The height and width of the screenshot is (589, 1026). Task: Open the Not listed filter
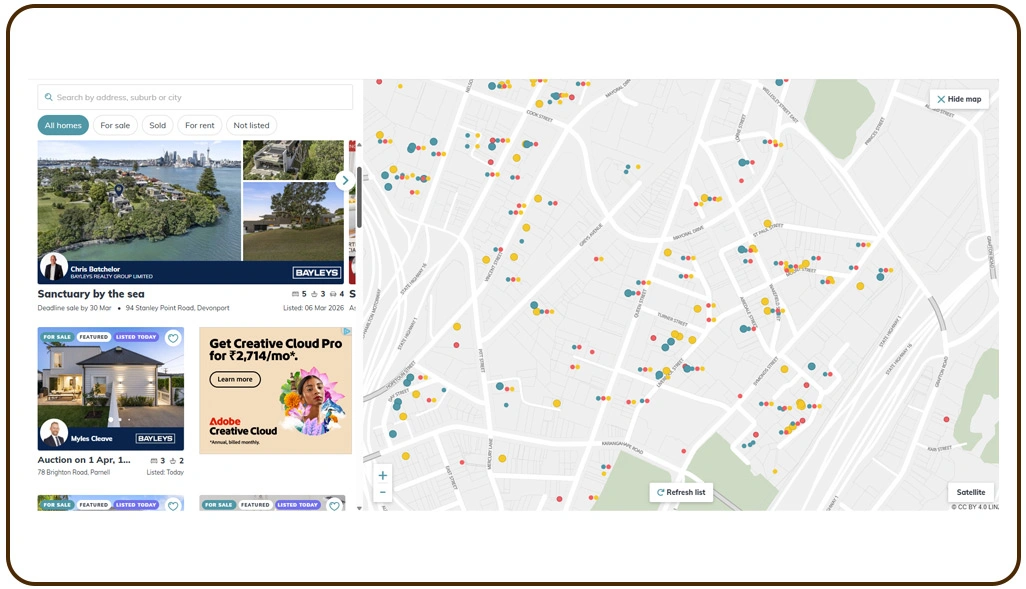(x=251, y=125)
